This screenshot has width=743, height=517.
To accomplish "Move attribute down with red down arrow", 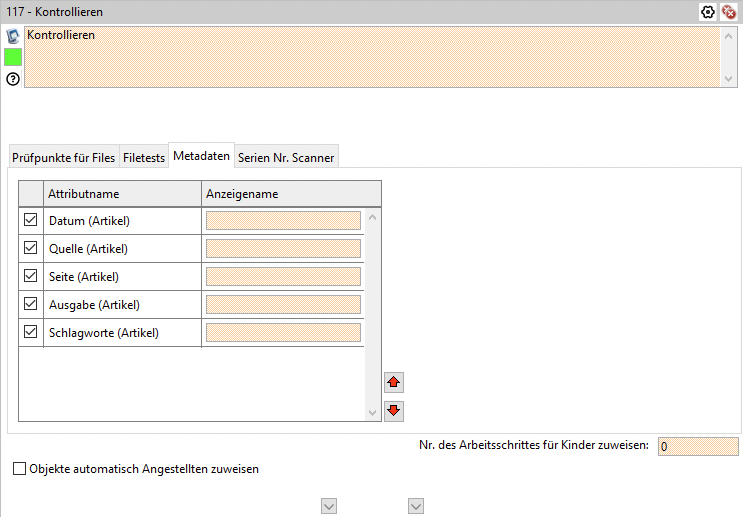I will (x=393, y=410).
